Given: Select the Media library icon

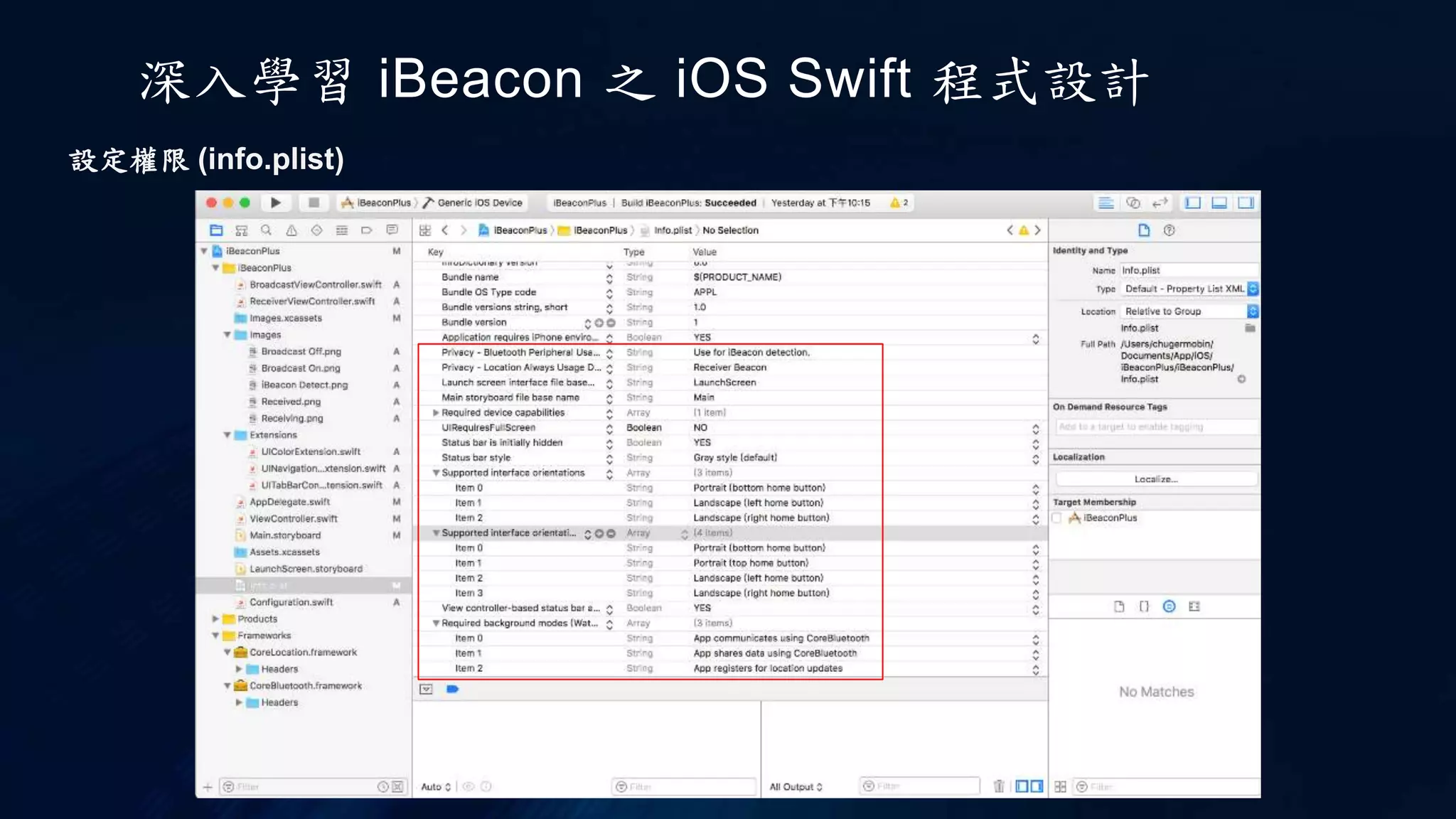Looking at the screenshot, I should click(x=1194, y=606).
